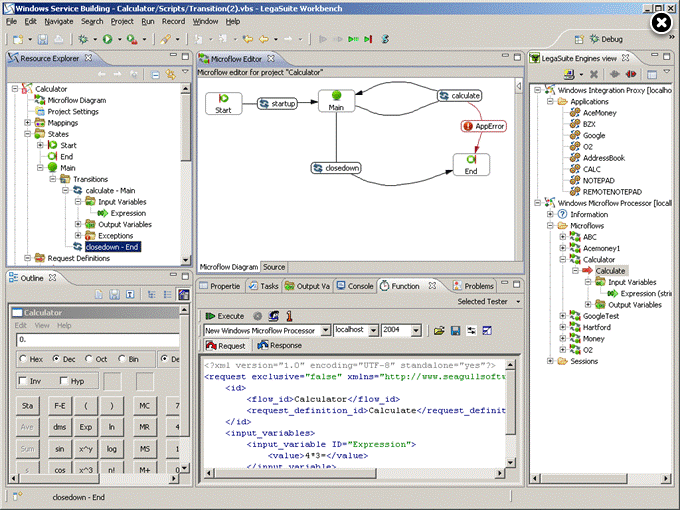The width and height of the screenshot is (680, 510).
Task: Open the localhost host dropdown
Action: click(x=373, y=330)
